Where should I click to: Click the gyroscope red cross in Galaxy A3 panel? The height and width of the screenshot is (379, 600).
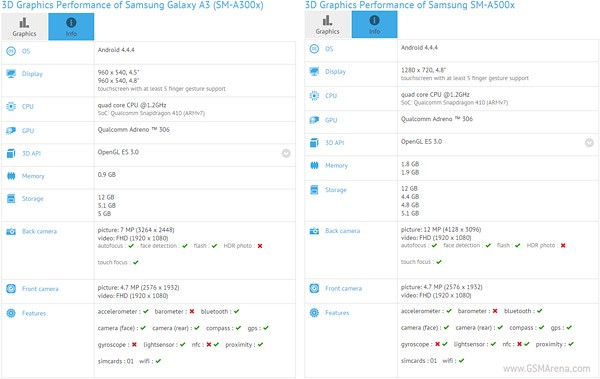[x=134, y=345]
